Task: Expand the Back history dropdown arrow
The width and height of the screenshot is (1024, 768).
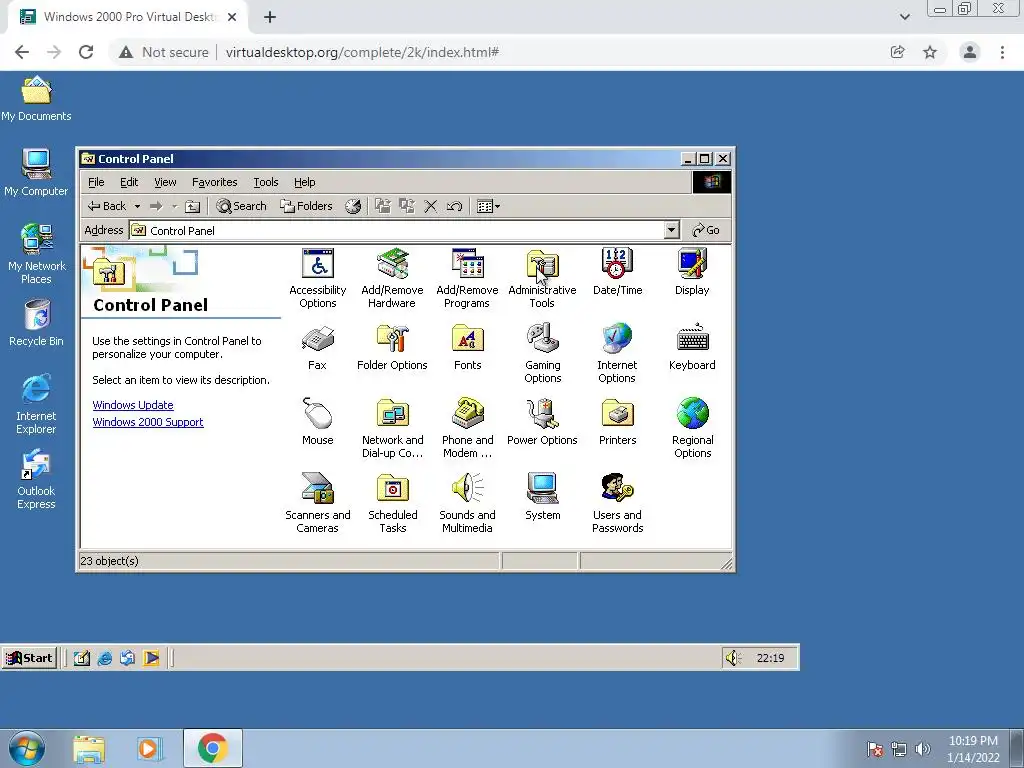Action: pos(137,206)
